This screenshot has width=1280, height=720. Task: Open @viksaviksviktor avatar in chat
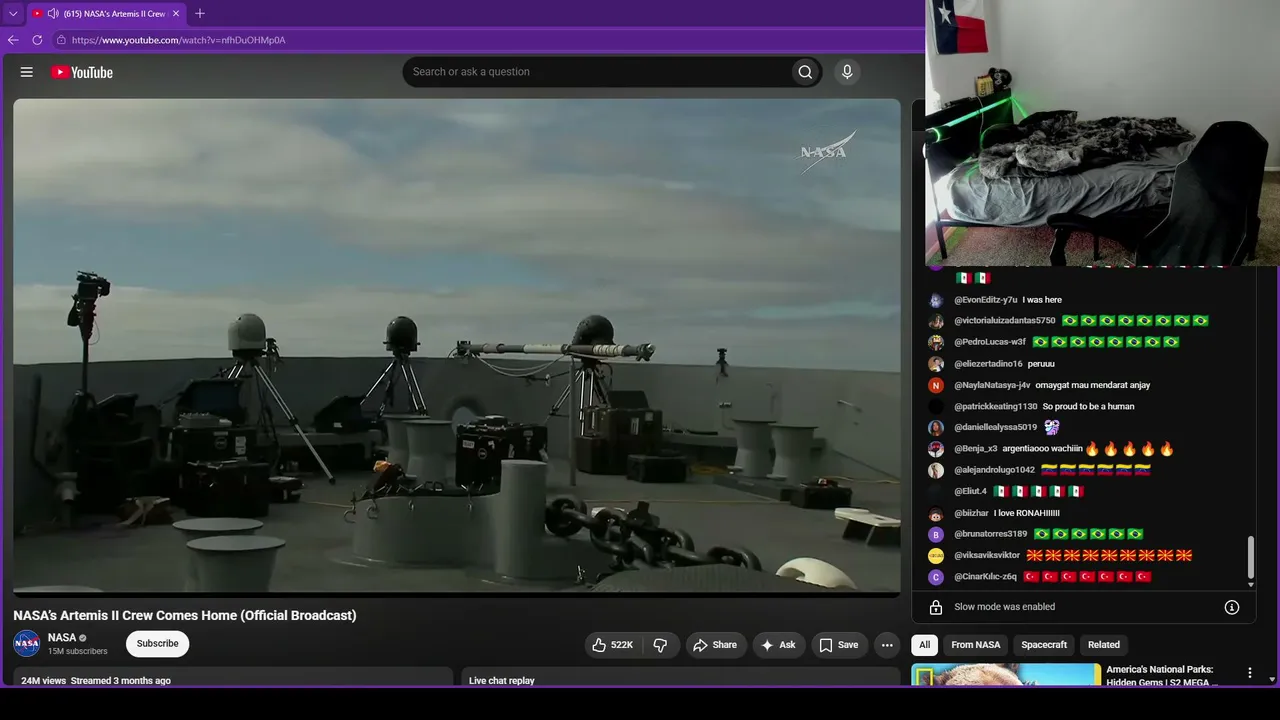point(936,555)
